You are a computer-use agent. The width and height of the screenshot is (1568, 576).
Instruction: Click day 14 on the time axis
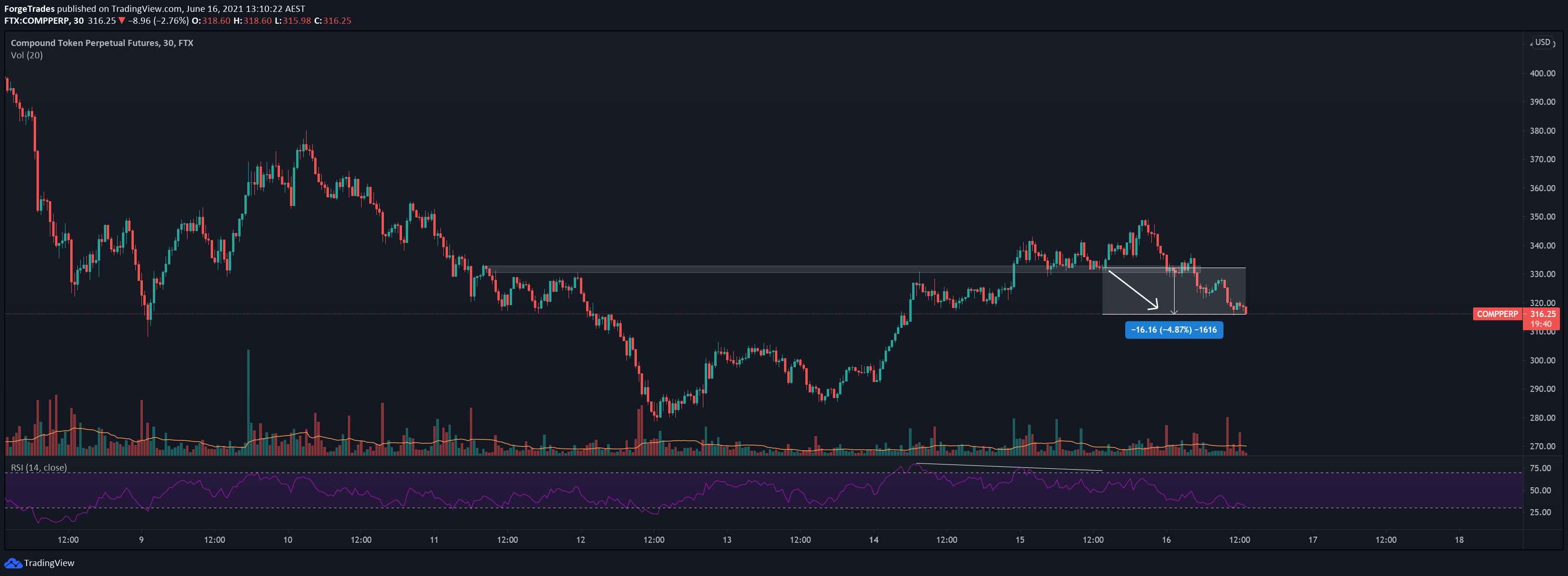[x=874, y=540]
